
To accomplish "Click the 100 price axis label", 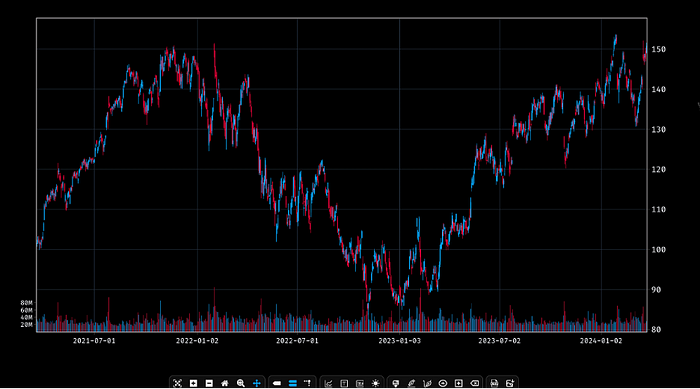I will 658,250.
